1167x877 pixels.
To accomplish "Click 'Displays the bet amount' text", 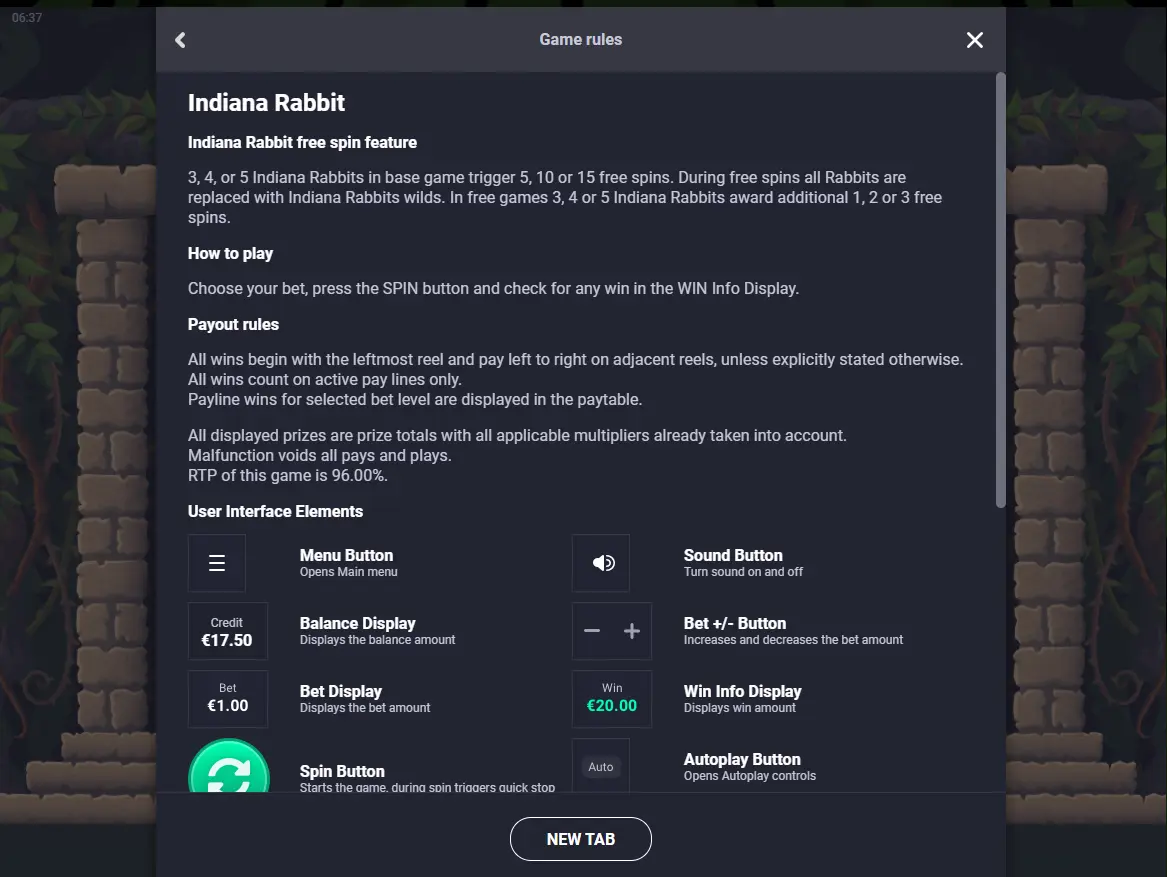I will pos(365,708).
